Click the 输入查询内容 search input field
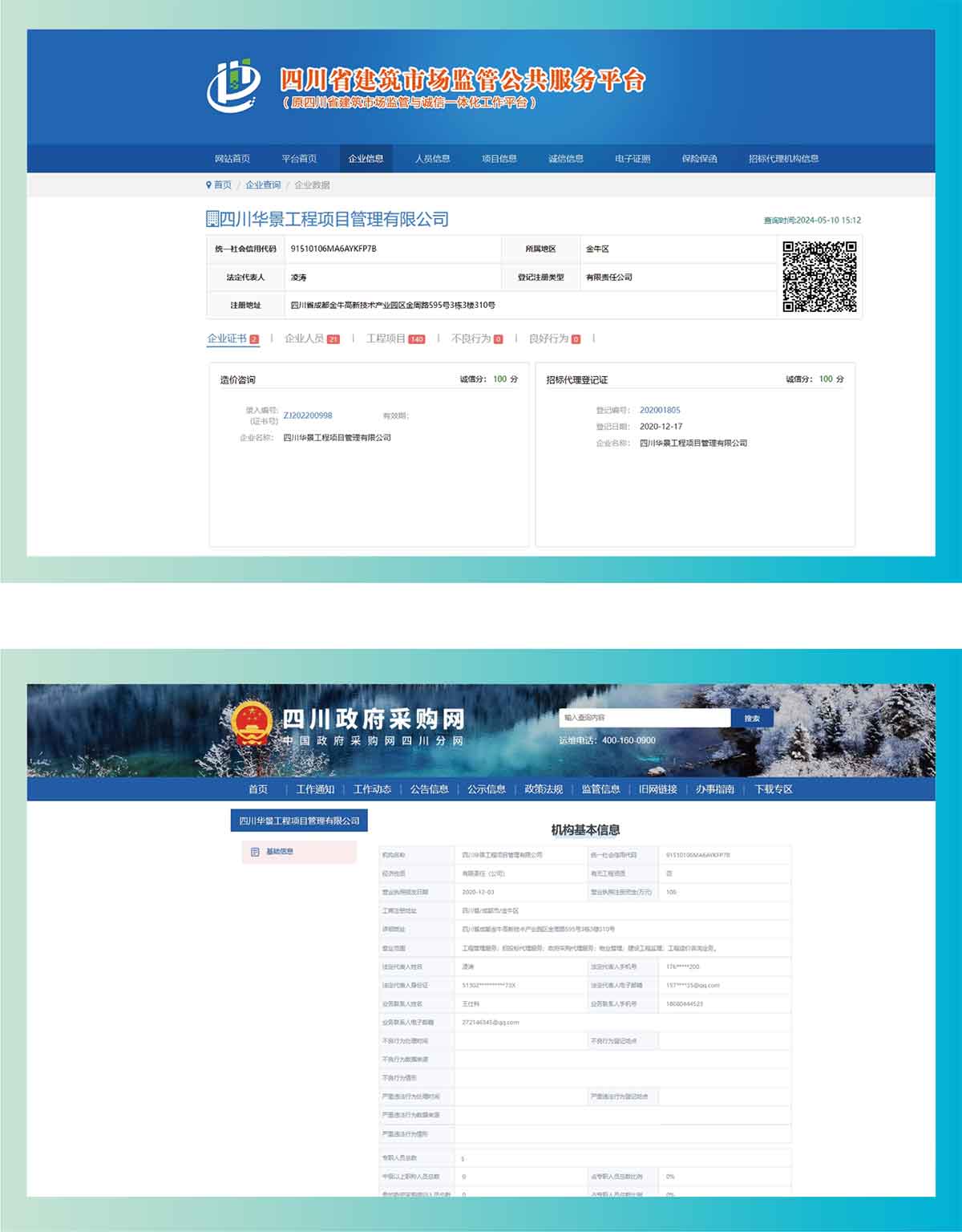962x1232 pixels. (645, 718)
